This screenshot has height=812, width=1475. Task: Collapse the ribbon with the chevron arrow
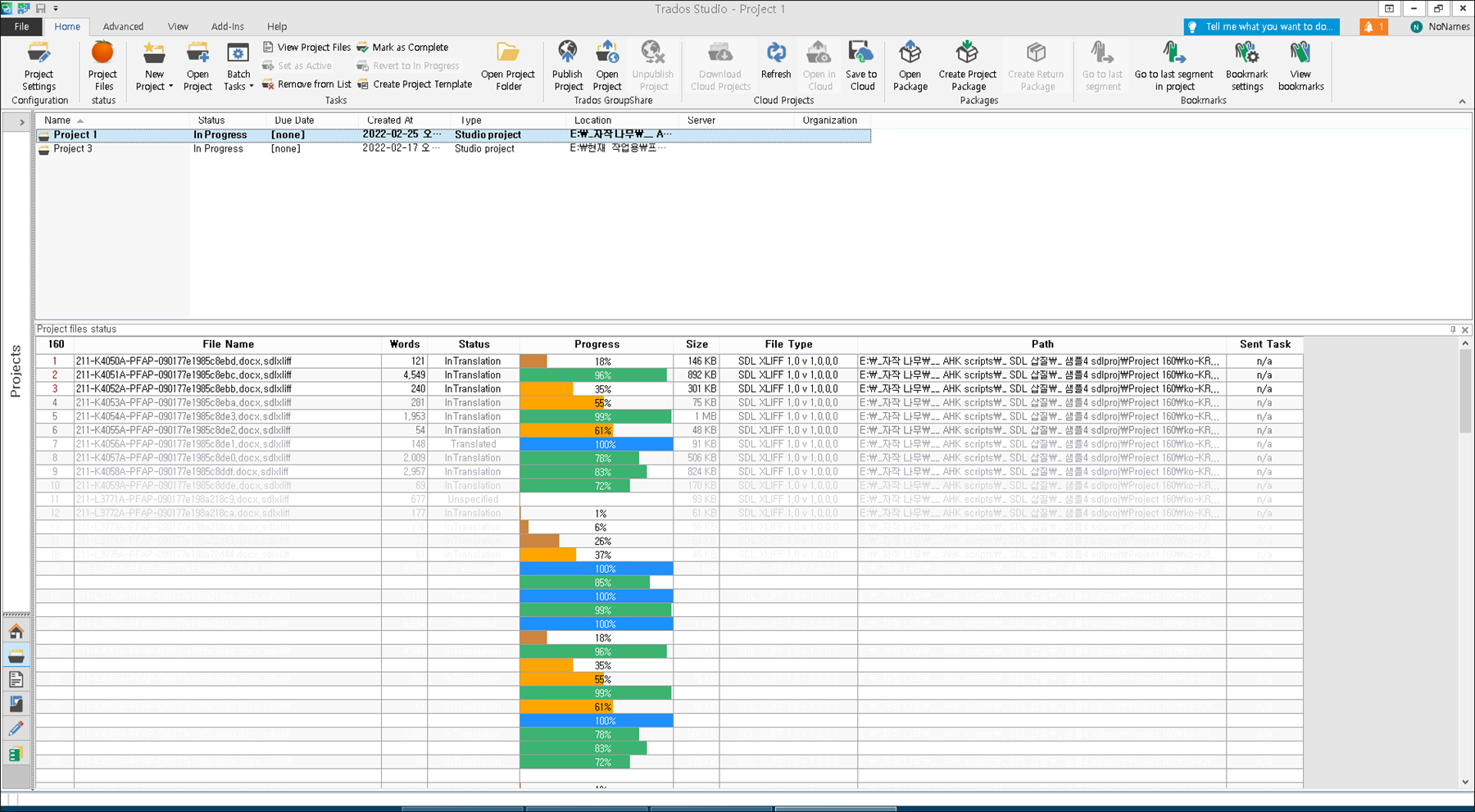[1463, 102]
